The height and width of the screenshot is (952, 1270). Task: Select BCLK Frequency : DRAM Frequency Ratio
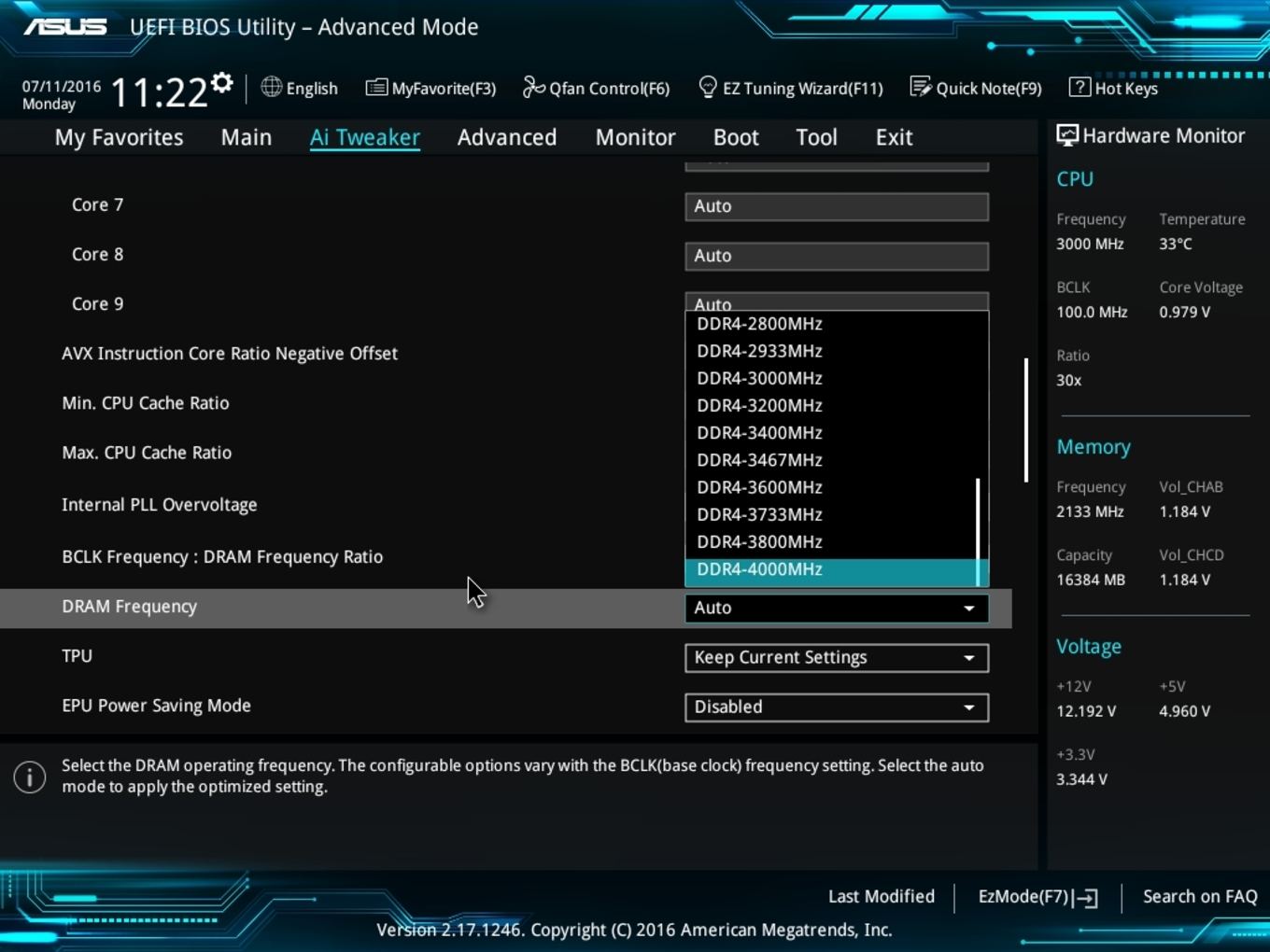point(222,556)
